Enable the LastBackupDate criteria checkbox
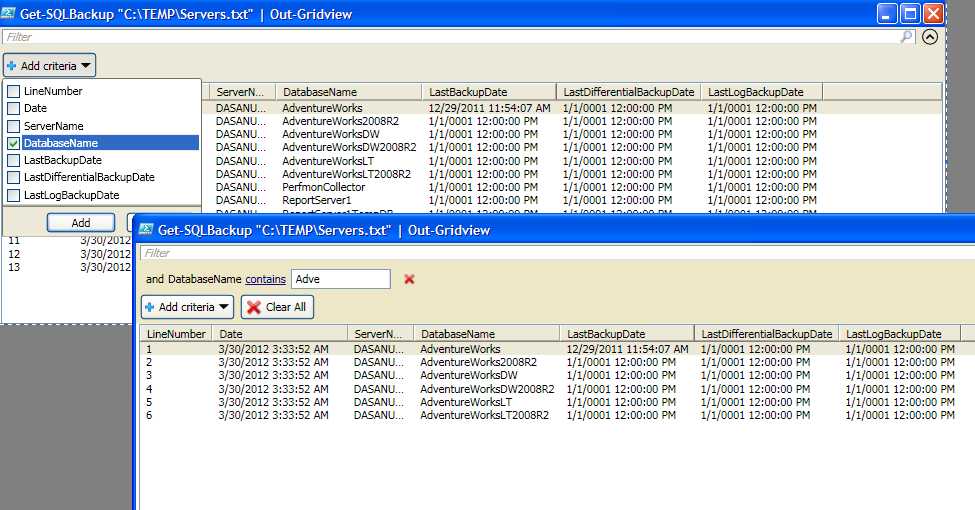The width and height of the screenshot is (975, 510). pyautogui.click(x=13, y=161)
